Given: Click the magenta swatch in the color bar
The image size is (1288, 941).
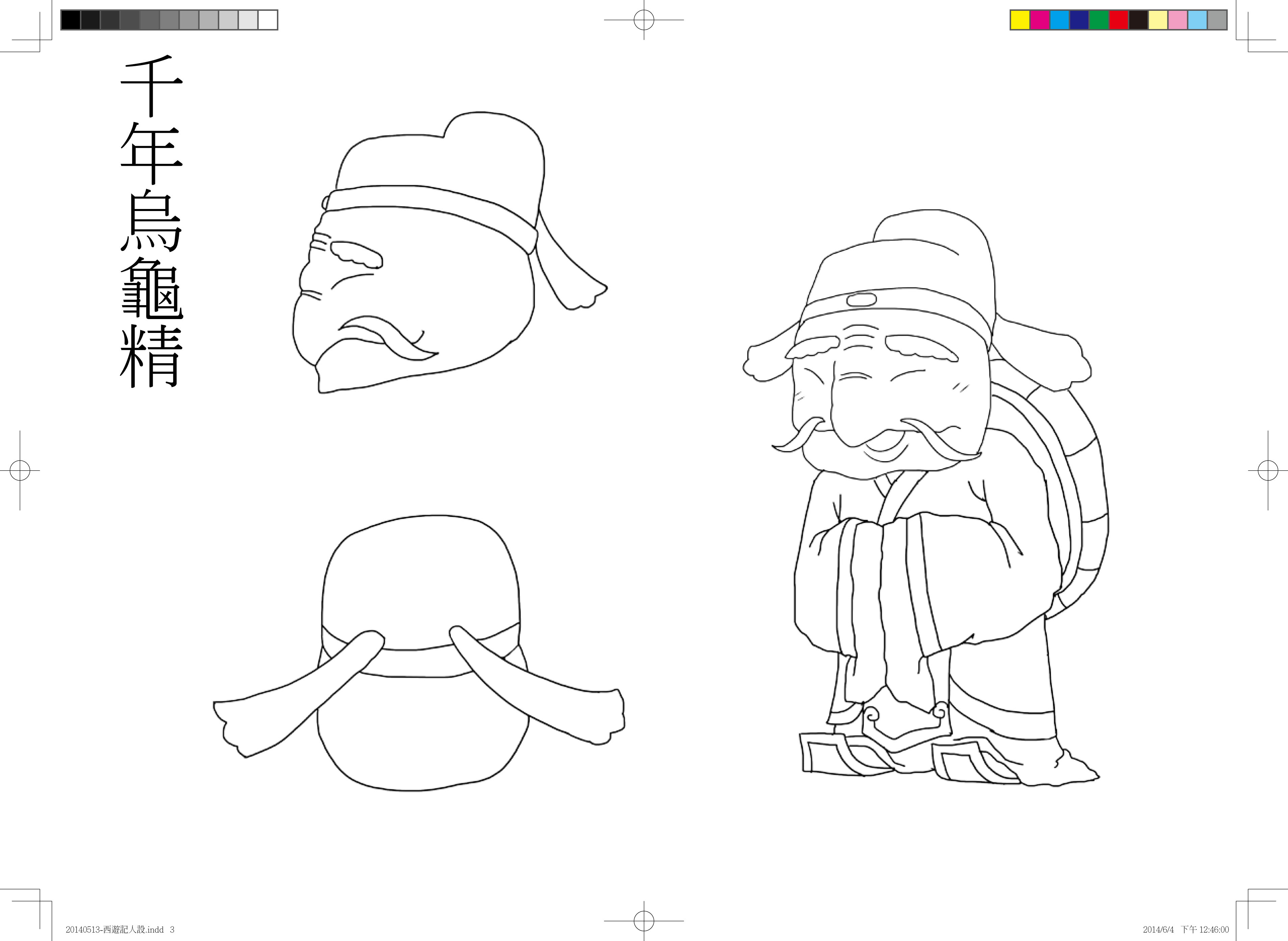Looking at the screenshot, I should coord(1040,20).
